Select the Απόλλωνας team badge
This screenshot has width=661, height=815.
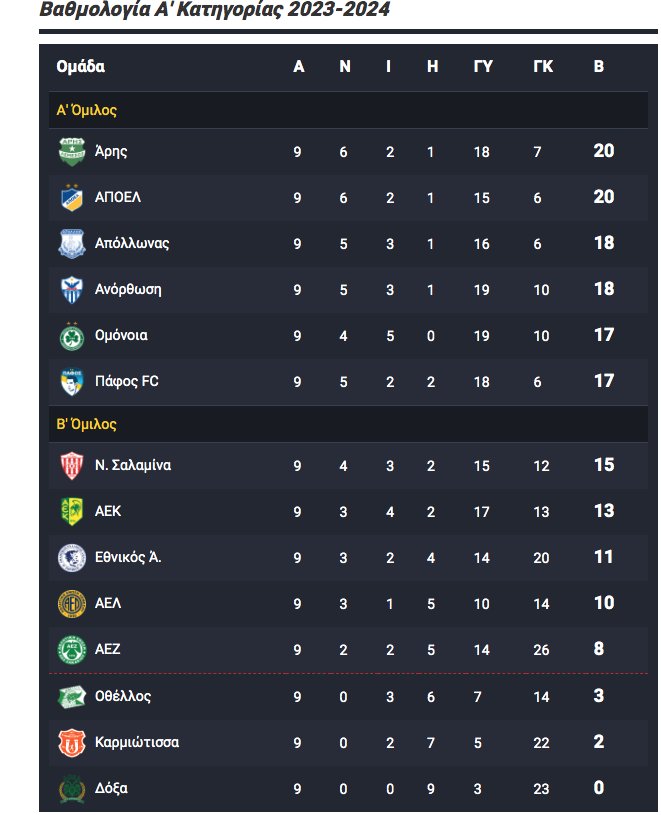click(x=72, y=244)
